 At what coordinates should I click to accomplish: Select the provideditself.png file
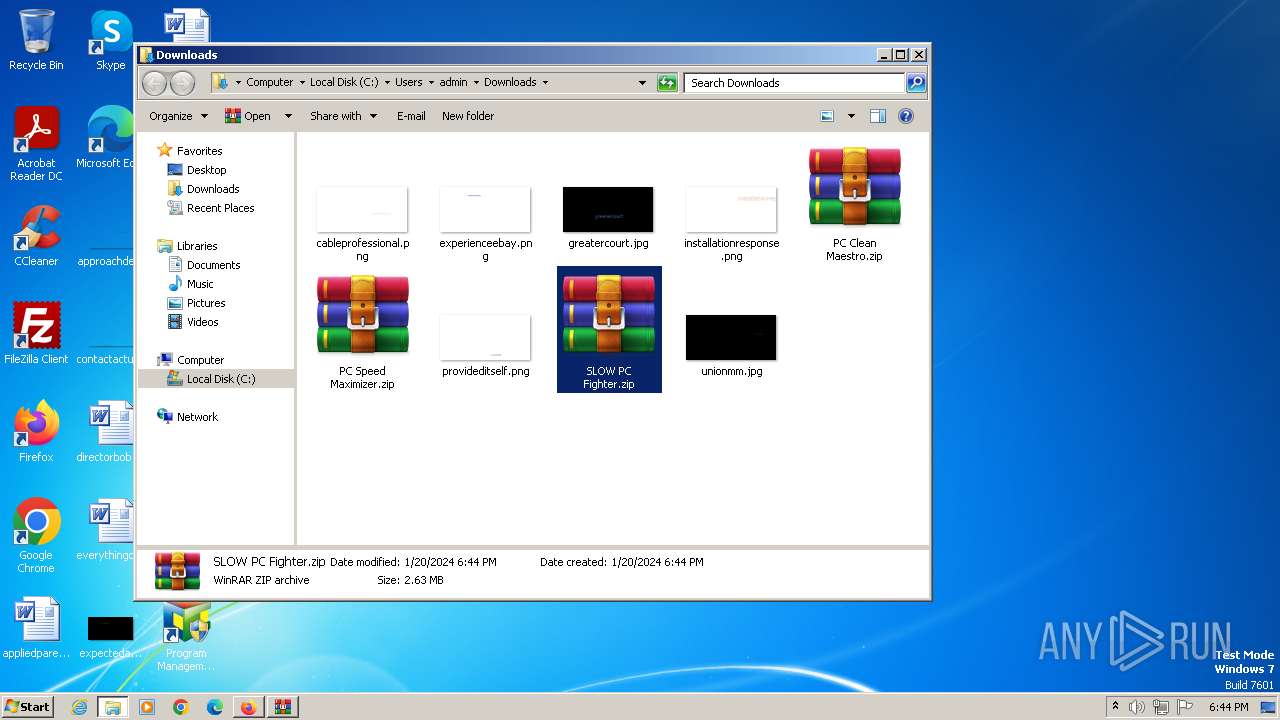485,345
